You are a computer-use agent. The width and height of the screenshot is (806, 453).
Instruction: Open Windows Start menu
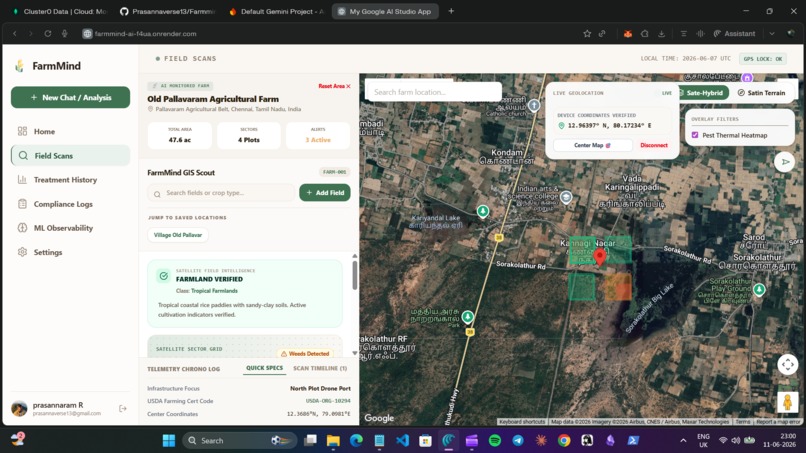click(x=169, y=441)
